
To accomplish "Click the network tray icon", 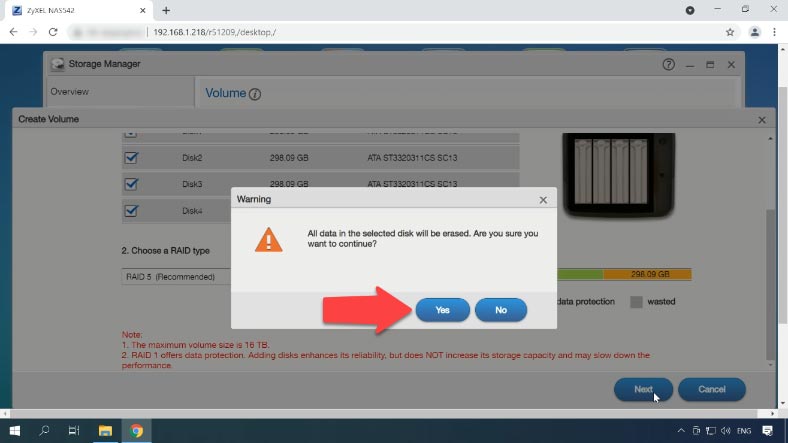I will (711, 431).
